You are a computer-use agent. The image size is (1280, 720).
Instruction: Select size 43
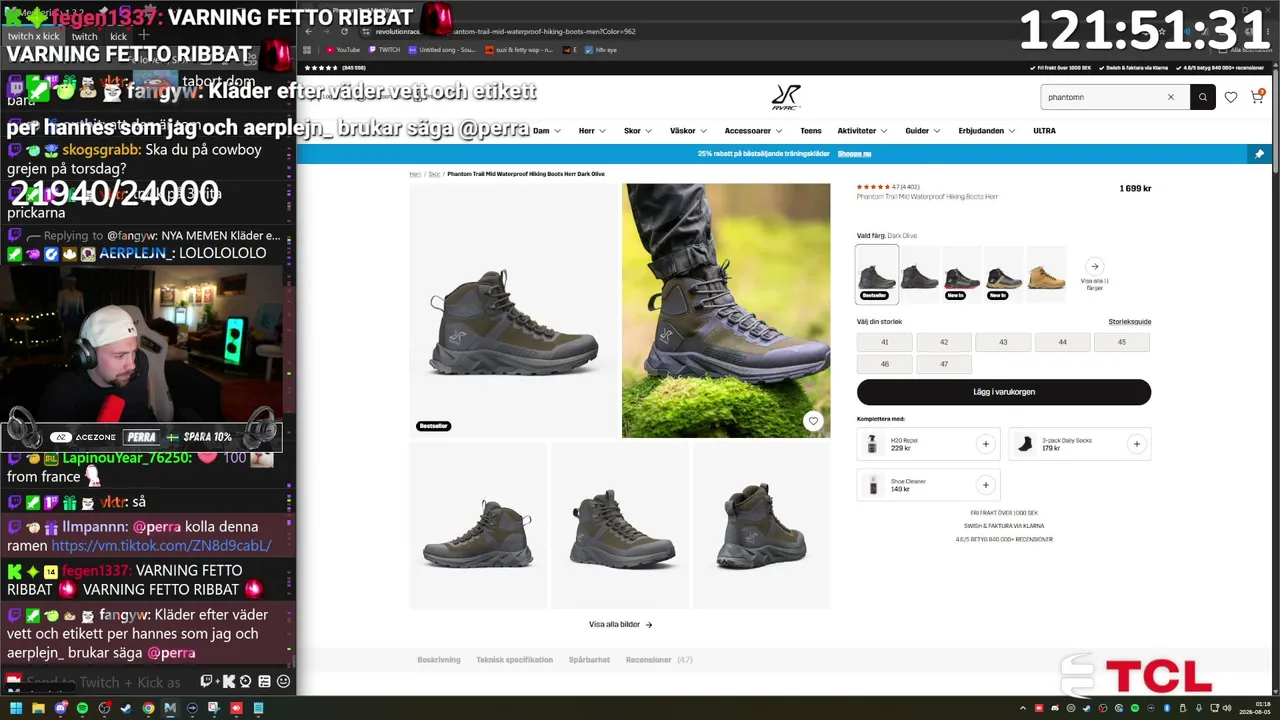tap(1003, 342)
